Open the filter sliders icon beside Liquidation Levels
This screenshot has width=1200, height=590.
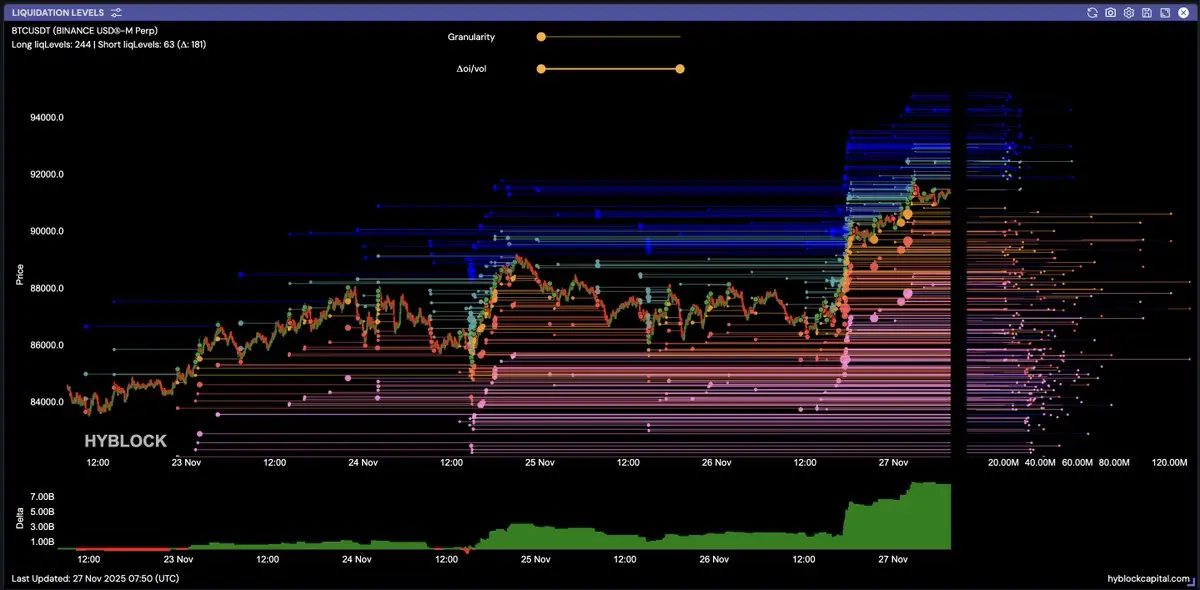coord(117,12)
